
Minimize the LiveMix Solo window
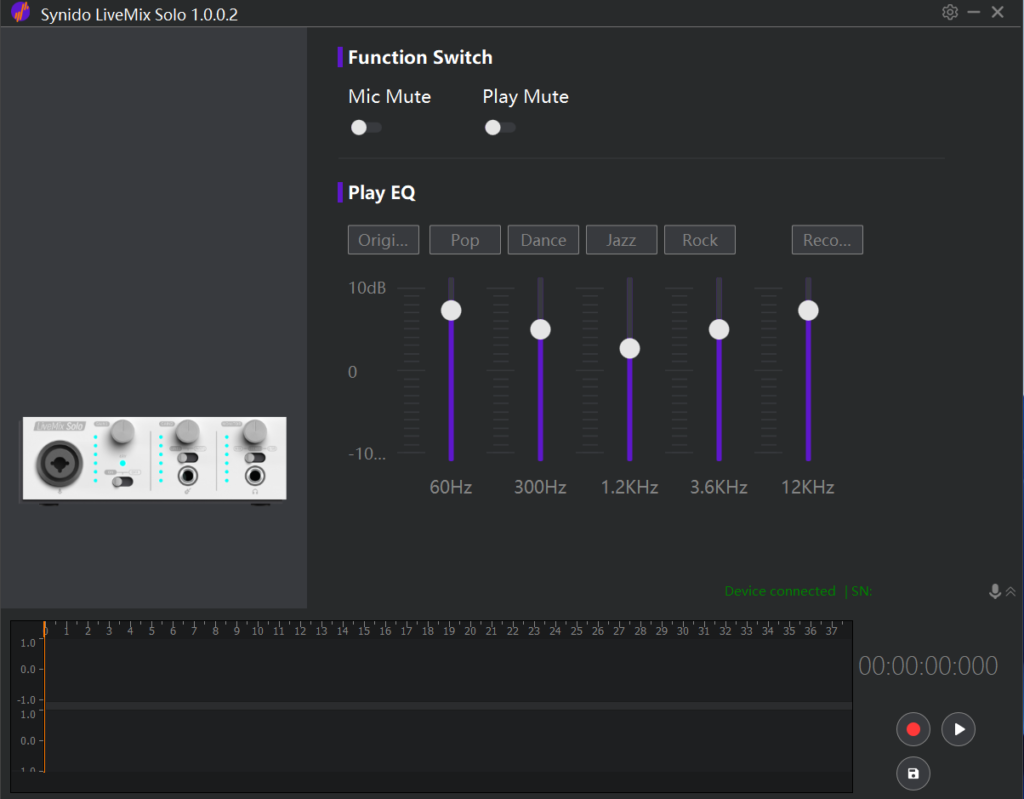coord(974,12)
